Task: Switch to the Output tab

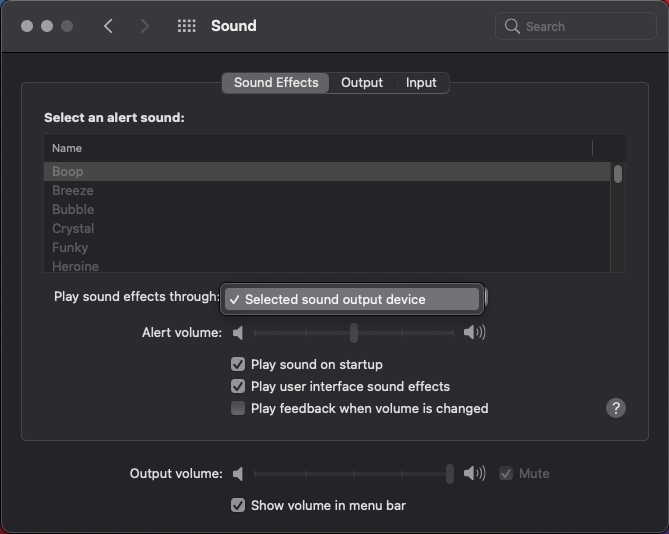Action: [362, 83]
